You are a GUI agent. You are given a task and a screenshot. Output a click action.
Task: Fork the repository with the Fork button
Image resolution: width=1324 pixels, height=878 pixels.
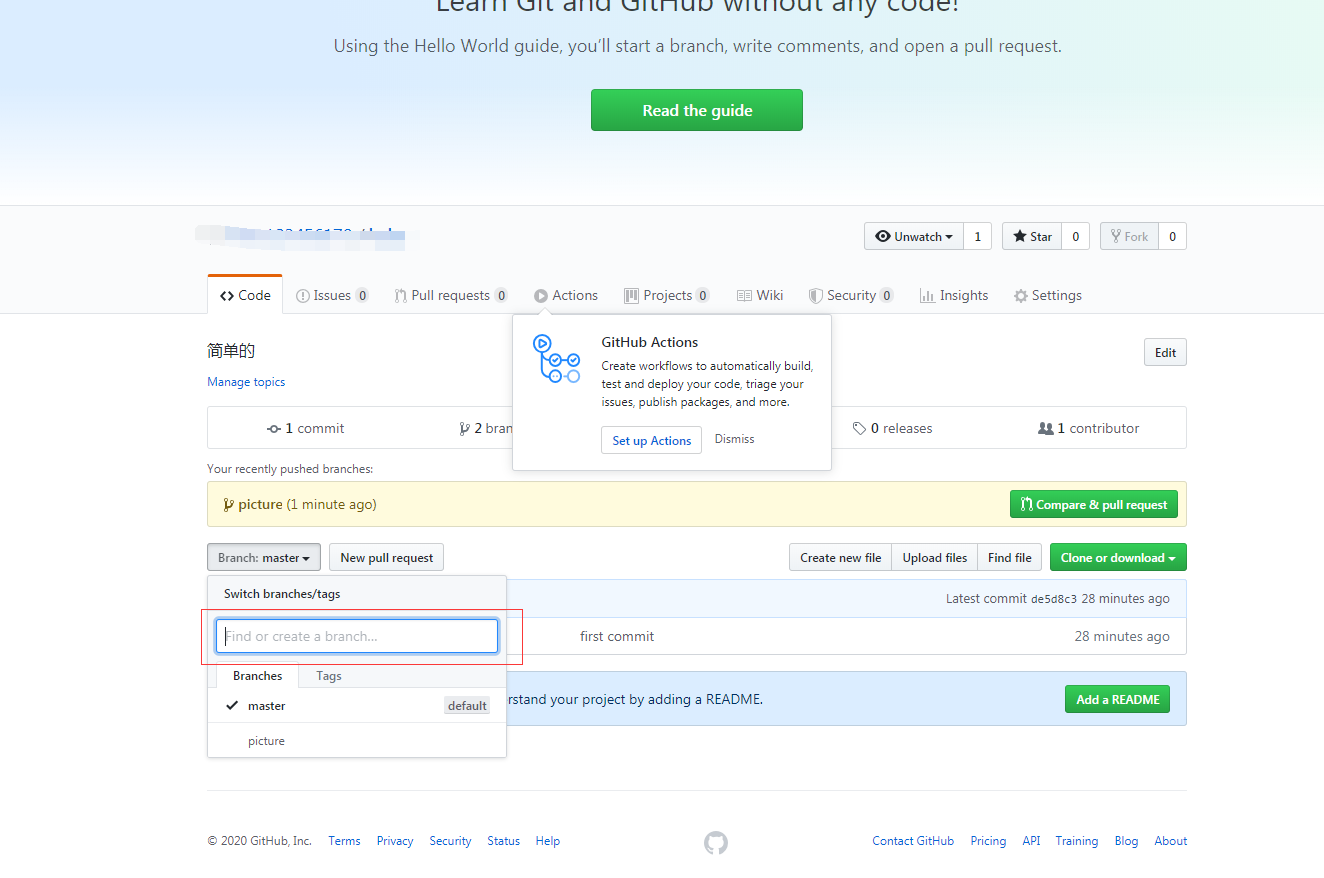point(1129,236)
